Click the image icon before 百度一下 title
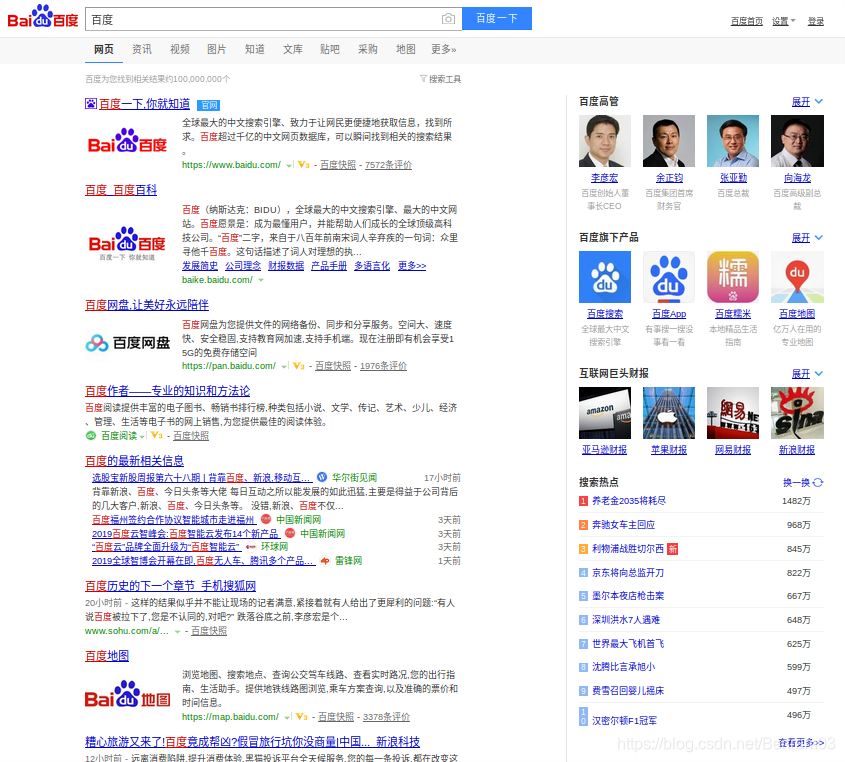 click(x=91, y=103)
